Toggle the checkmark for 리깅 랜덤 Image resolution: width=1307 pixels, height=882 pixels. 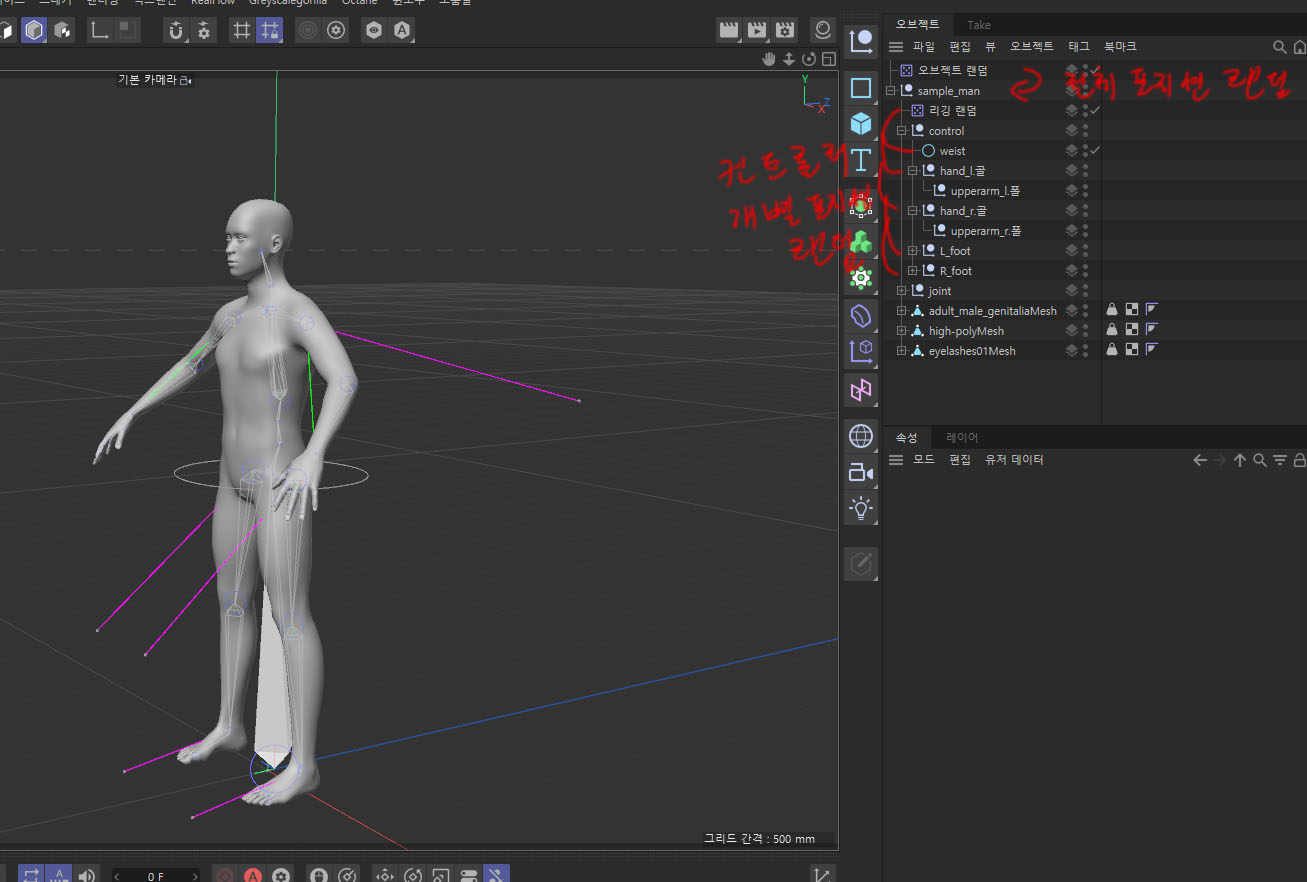pyautogui.click(x=1095, y=110)
